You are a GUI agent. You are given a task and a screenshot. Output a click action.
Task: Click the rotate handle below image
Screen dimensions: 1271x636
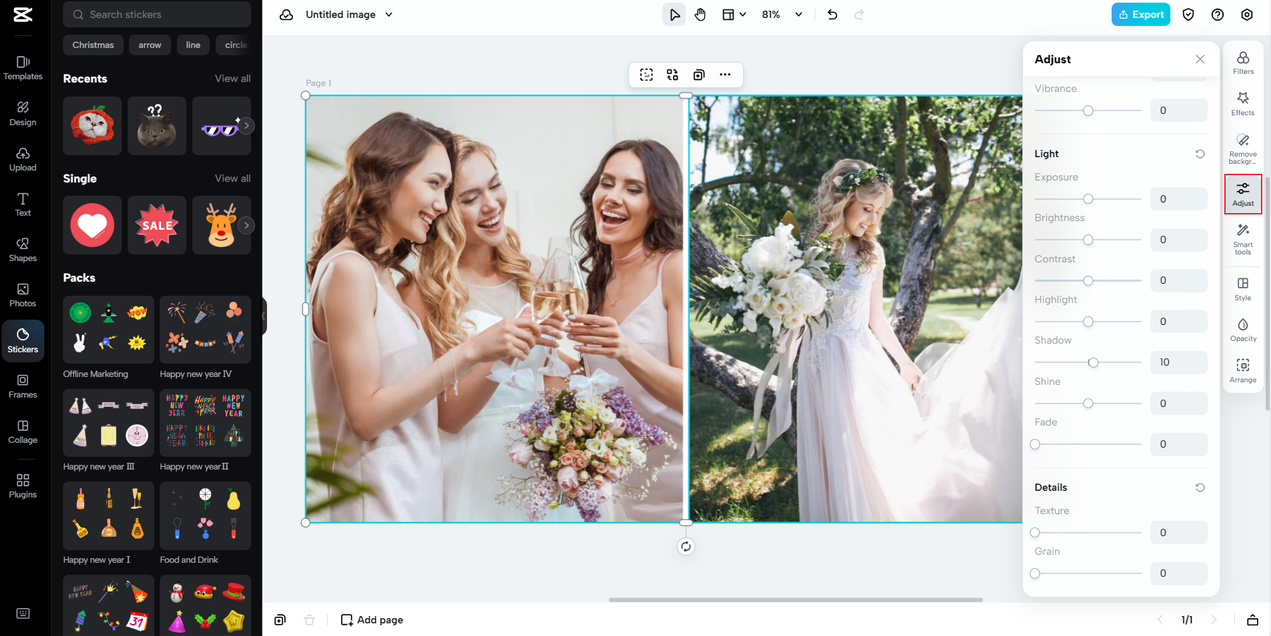click(x=685, y=547)
